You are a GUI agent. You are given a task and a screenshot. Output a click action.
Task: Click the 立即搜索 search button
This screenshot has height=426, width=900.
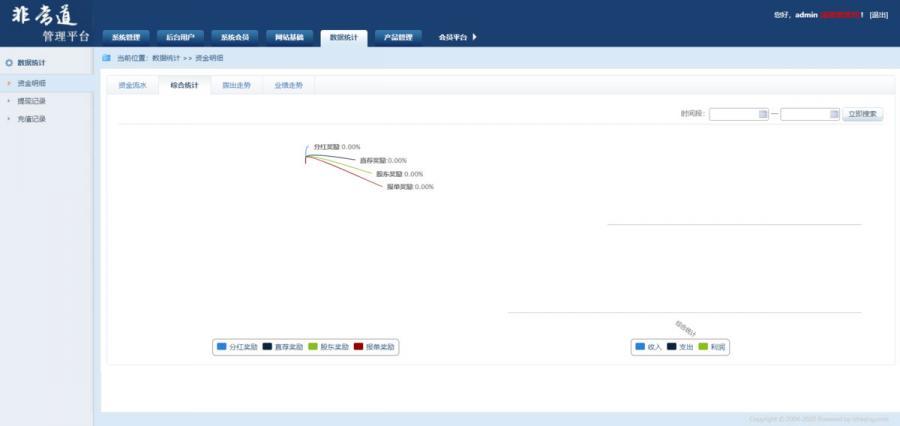click(863, 114)
